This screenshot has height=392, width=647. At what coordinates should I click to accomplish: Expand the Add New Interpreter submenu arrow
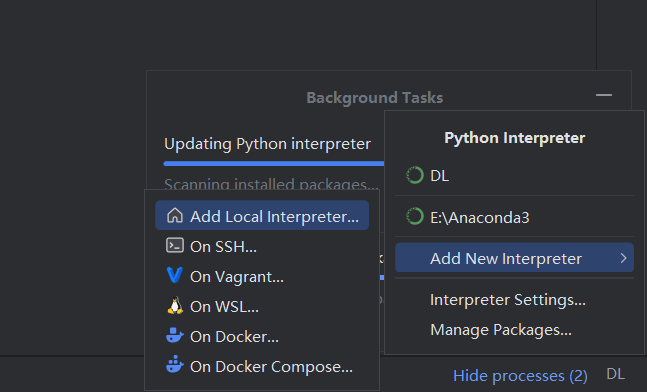pos(623,258)
